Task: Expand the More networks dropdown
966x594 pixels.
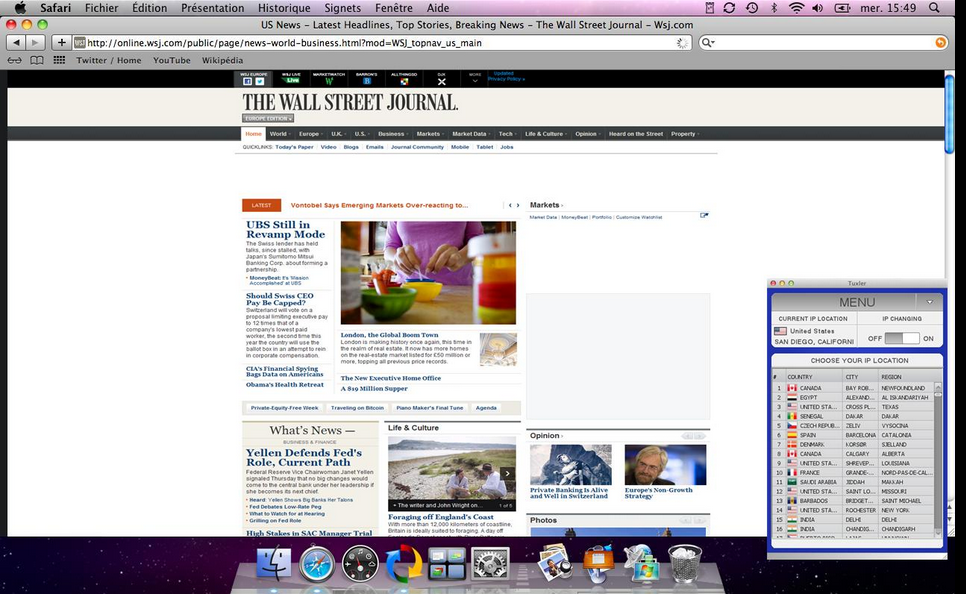Action: (x=474, y=78)
